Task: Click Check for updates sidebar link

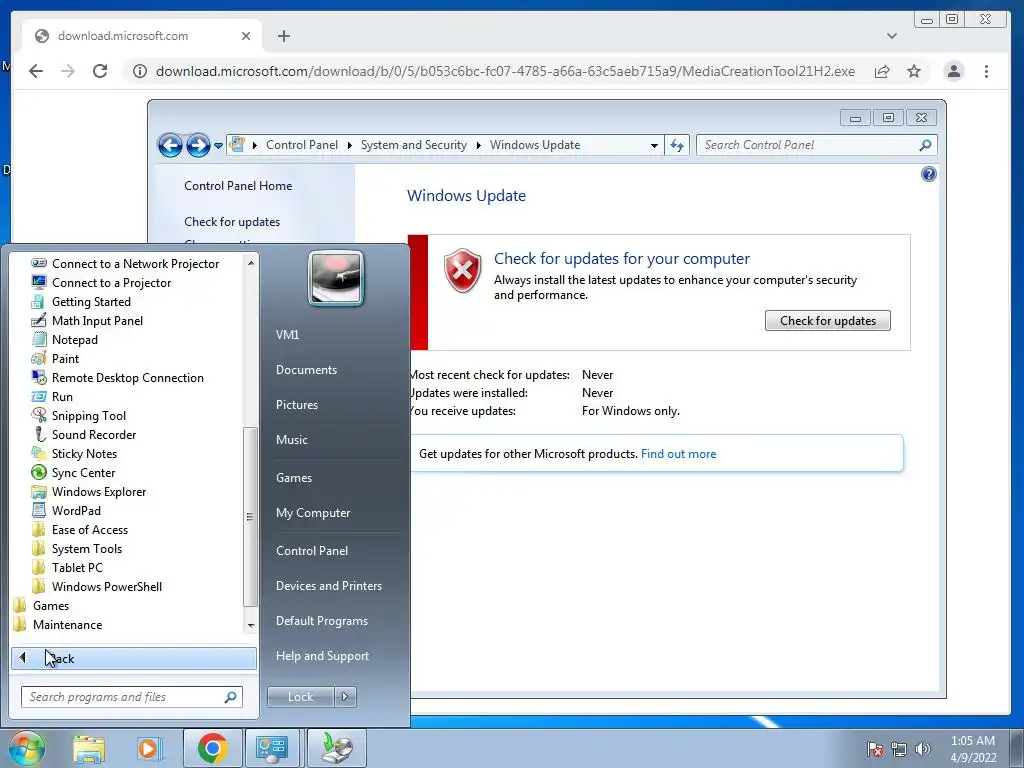Action: [x=232, y=221]
